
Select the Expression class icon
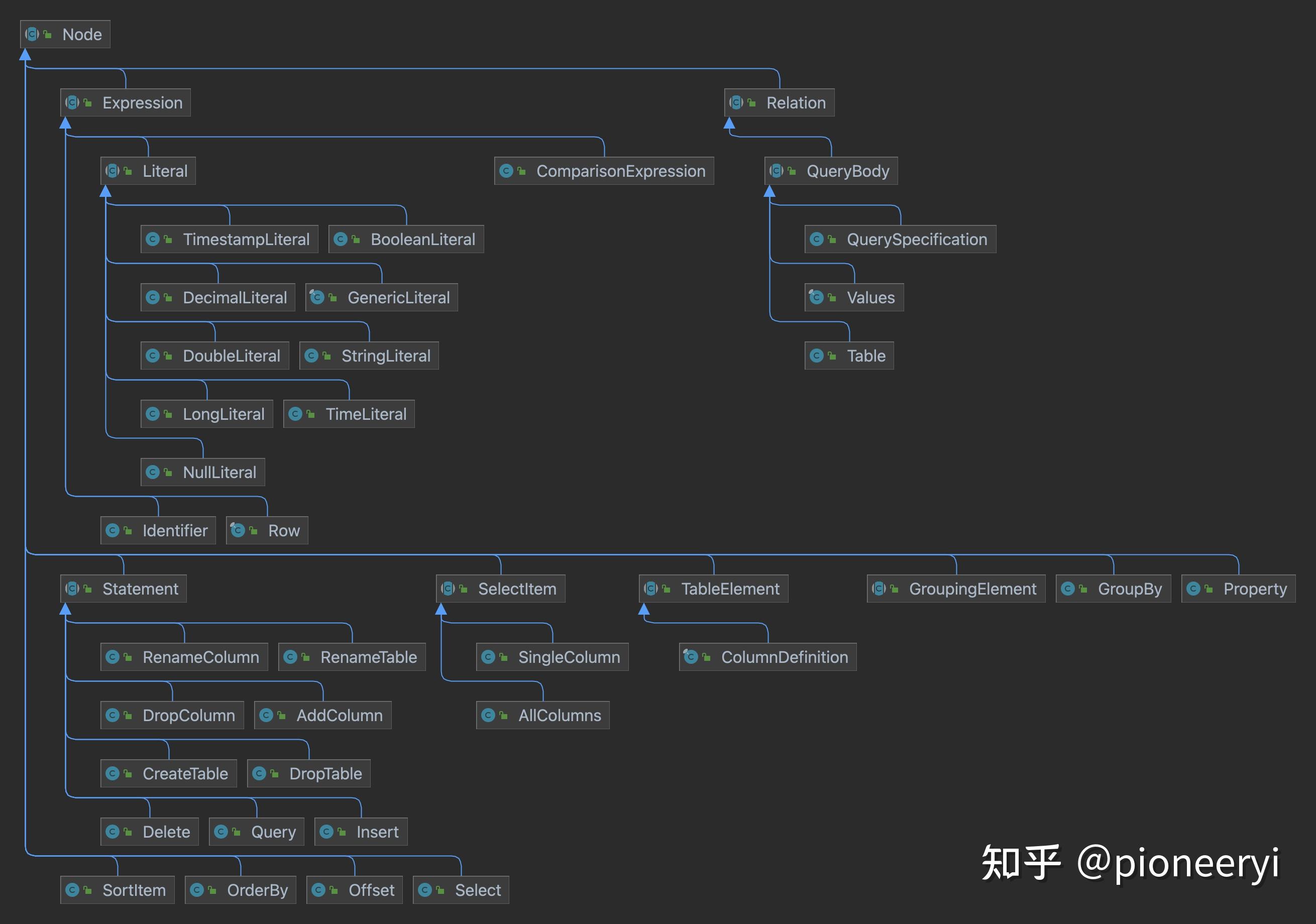72,102
